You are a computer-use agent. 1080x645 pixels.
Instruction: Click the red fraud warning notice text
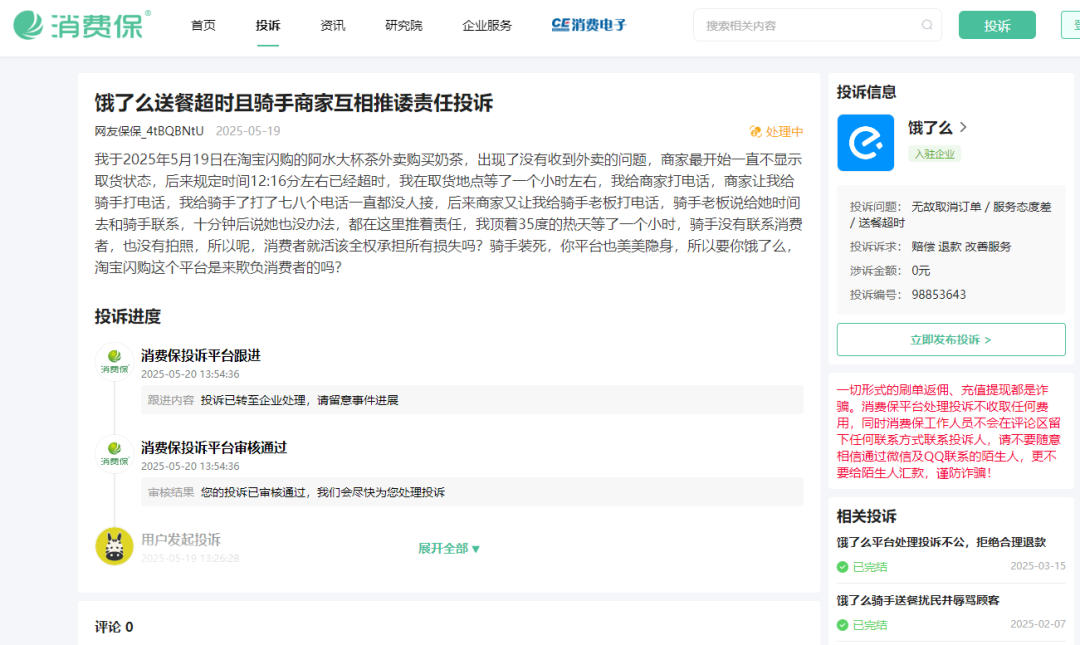pos(948,431)
